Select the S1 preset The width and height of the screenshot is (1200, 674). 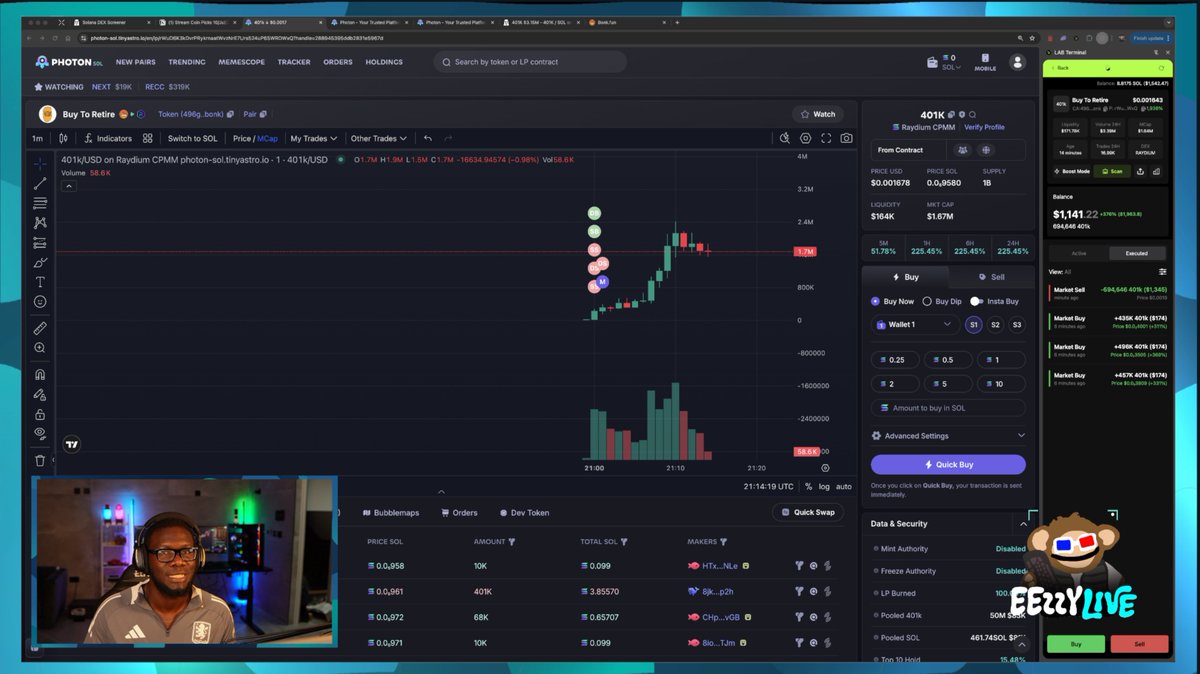974,324
